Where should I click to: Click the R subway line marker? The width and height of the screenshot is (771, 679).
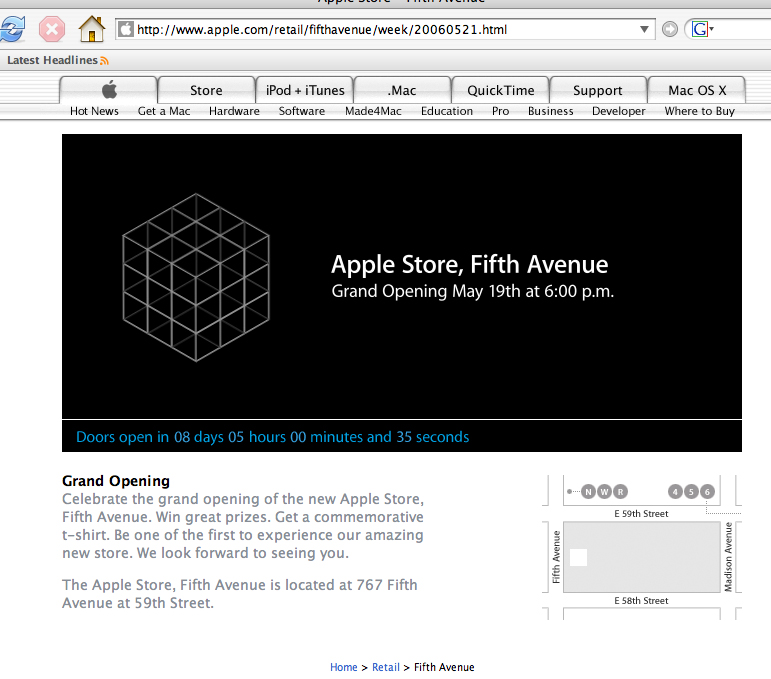(x=621, y=491)
